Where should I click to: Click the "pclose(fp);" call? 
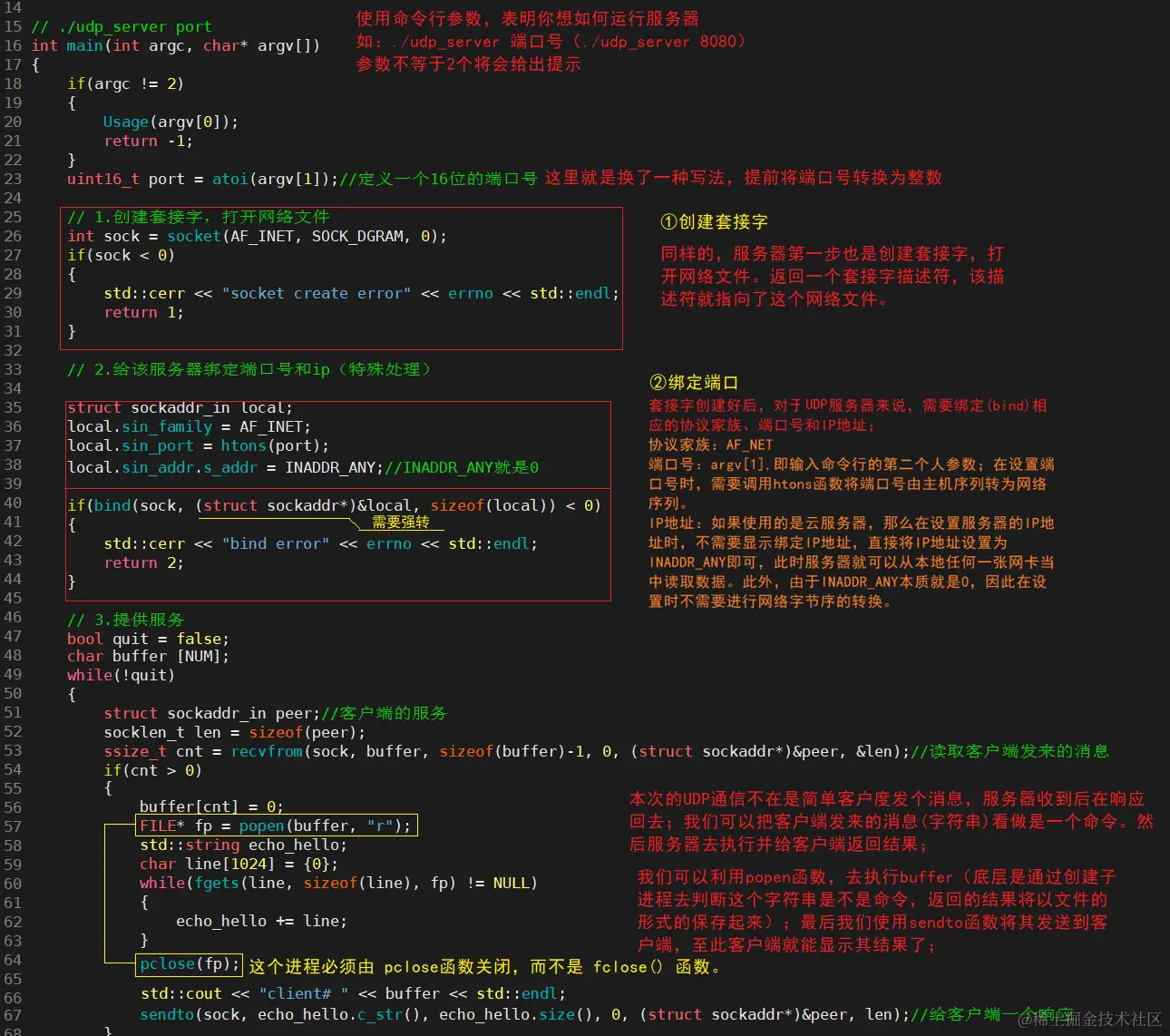(190, 963)
